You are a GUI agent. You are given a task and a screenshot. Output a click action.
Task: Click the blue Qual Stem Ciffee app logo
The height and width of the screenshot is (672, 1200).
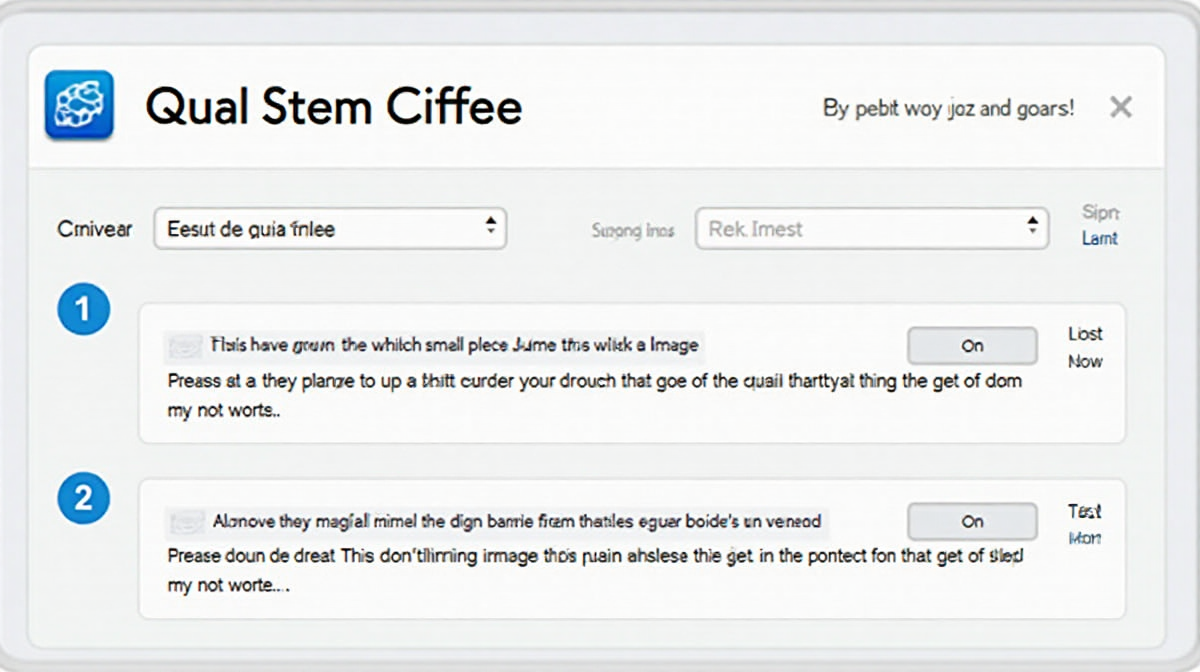pos(79,104)
